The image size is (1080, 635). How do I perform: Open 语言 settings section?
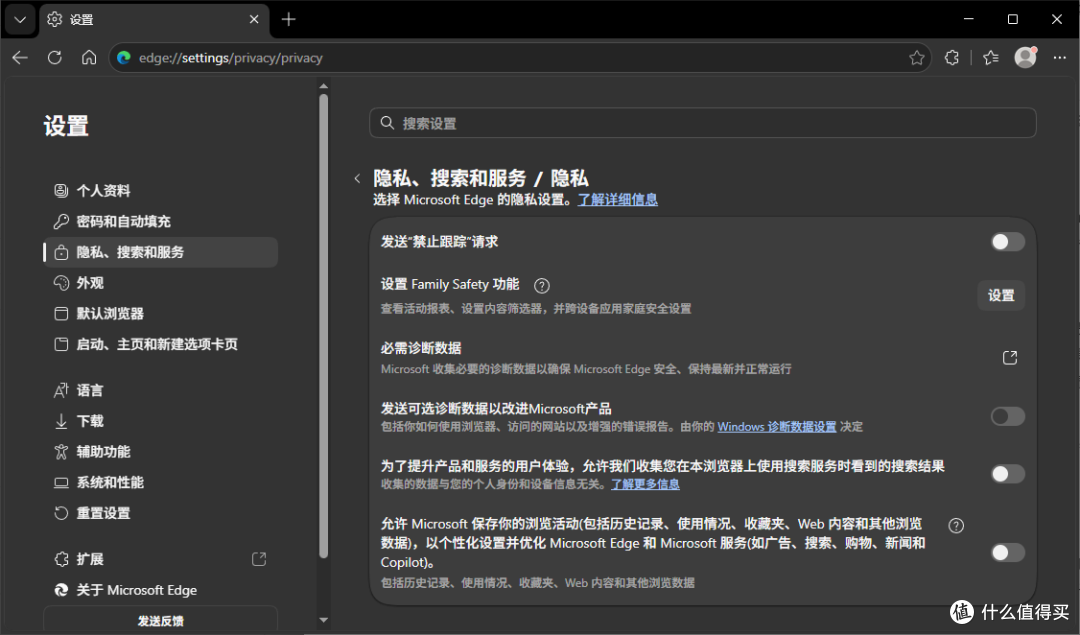(160, 391)
